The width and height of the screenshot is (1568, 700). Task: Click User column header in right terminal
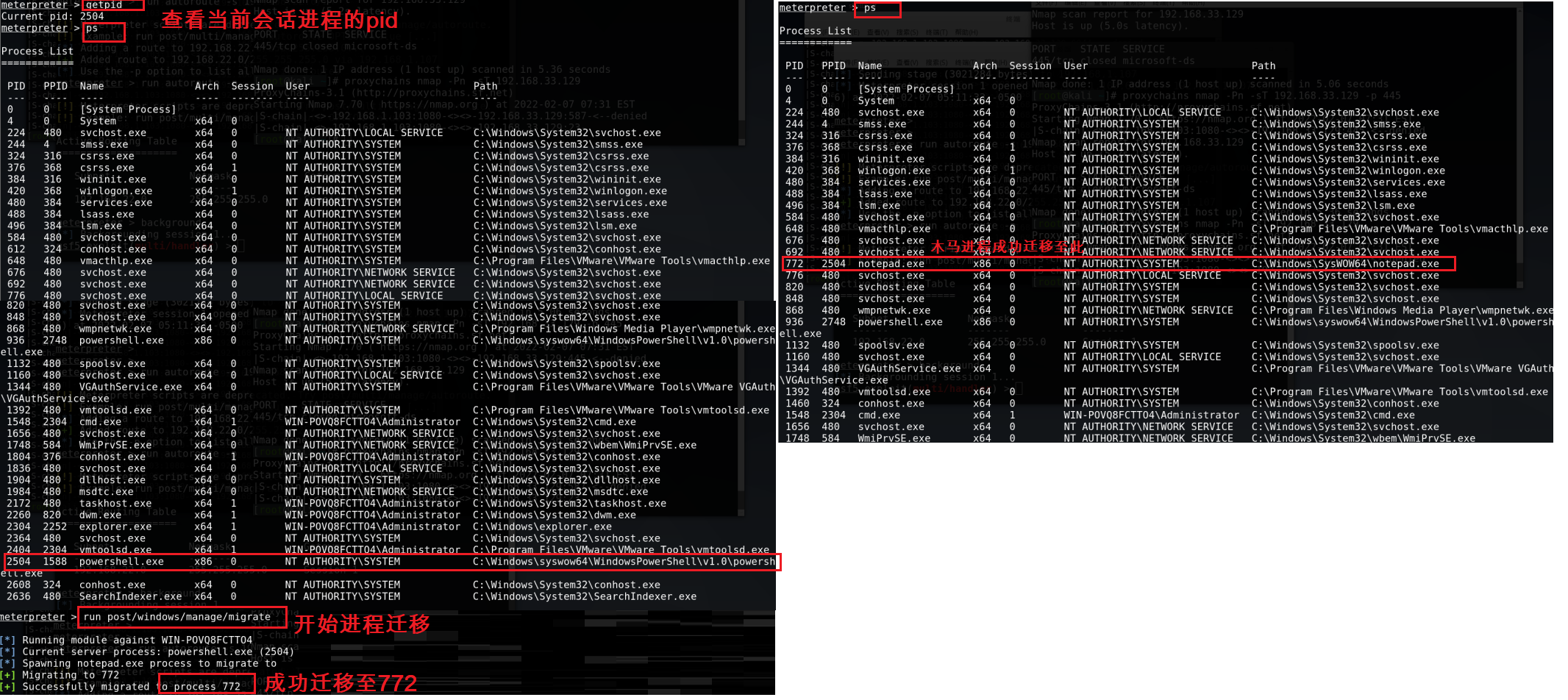pos(1075,66)
